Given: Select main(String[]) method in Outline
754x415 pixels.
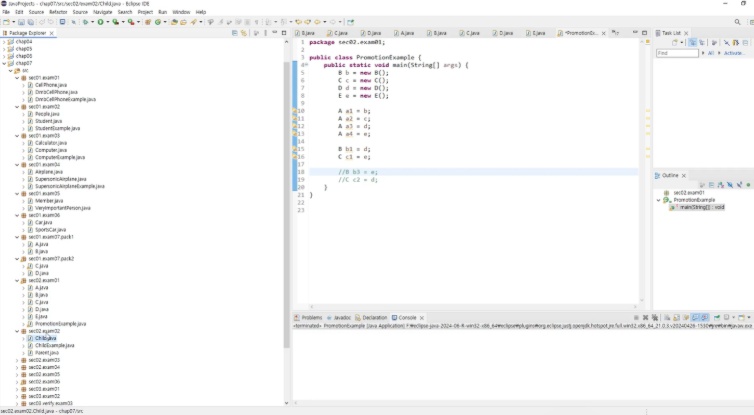Looking at the screenshot, I should coord(698,207).
